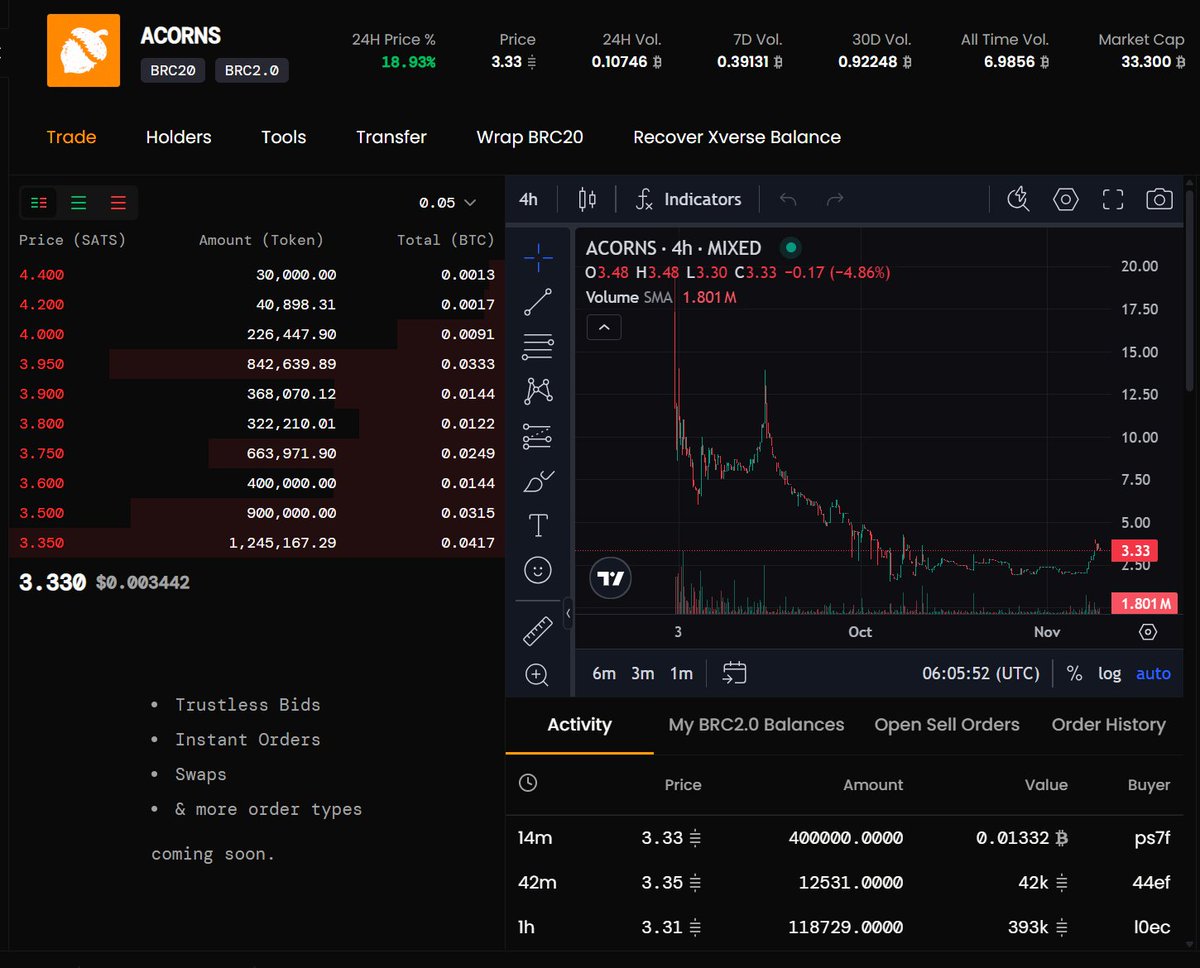This screenshot has height=968, width=1200.
Task: Select the chart patterns tool
Action: [538, 391]
